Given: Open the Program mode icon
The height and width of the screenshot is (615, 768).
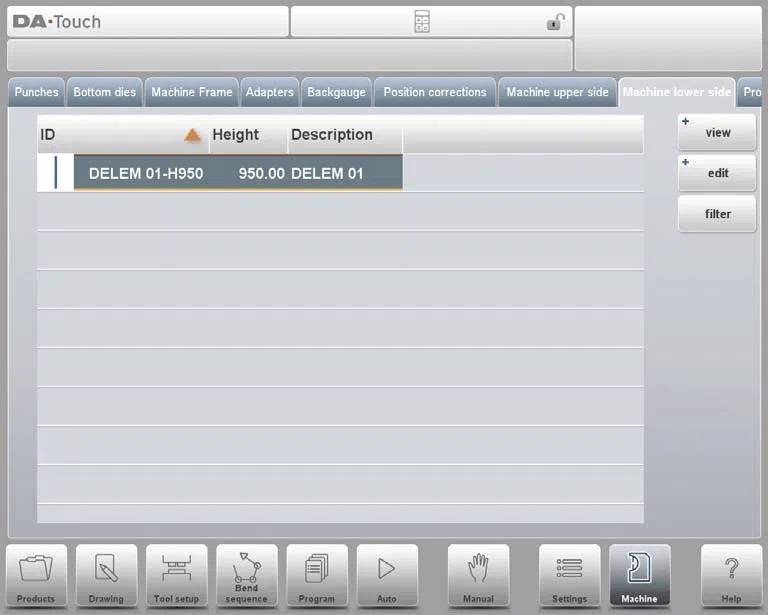Looking at the screenshot, I should tap(317, 576).
